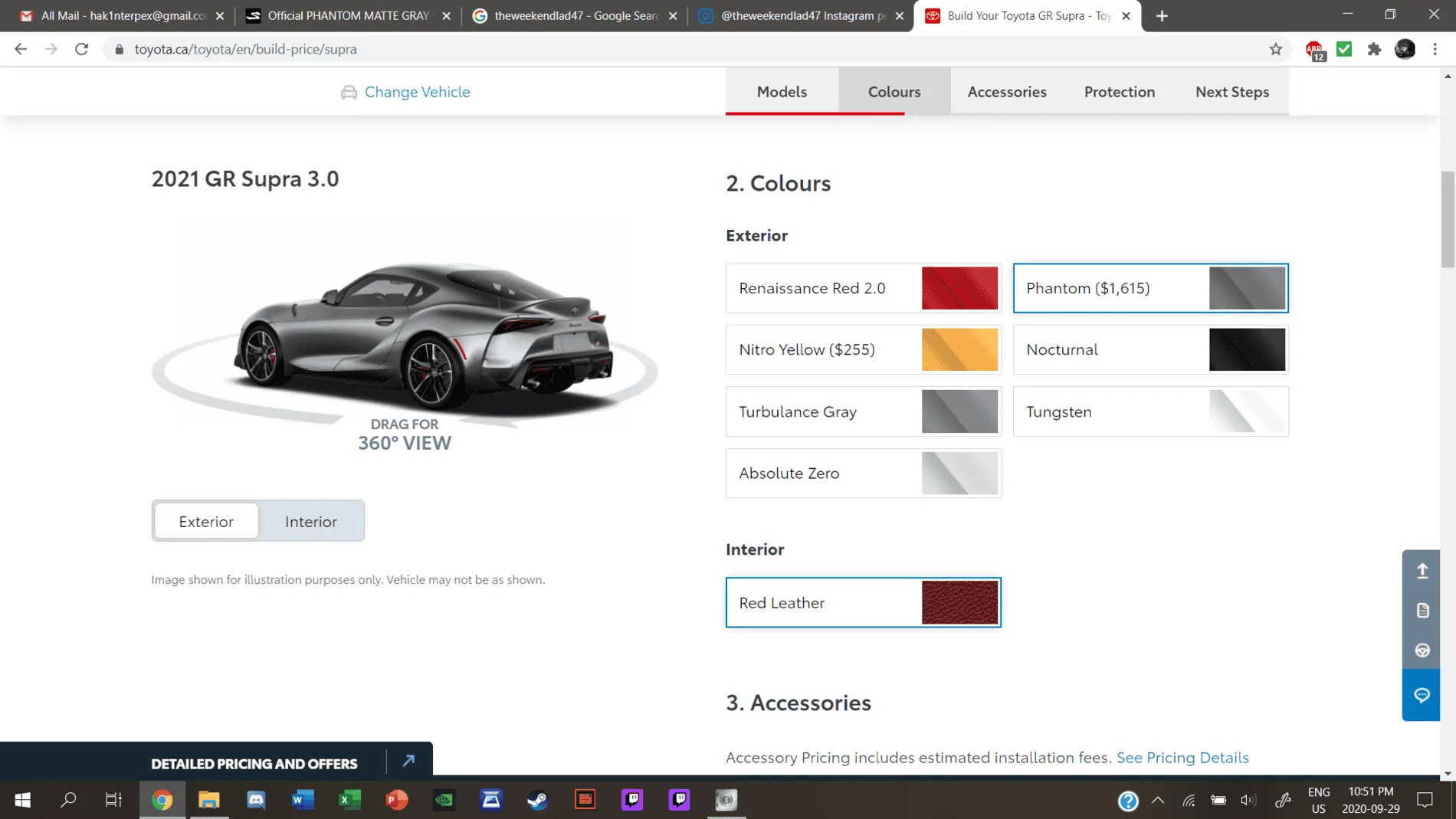Open the live chat bubble icon
1456x819 pixels.
(x=1422, y=695)
